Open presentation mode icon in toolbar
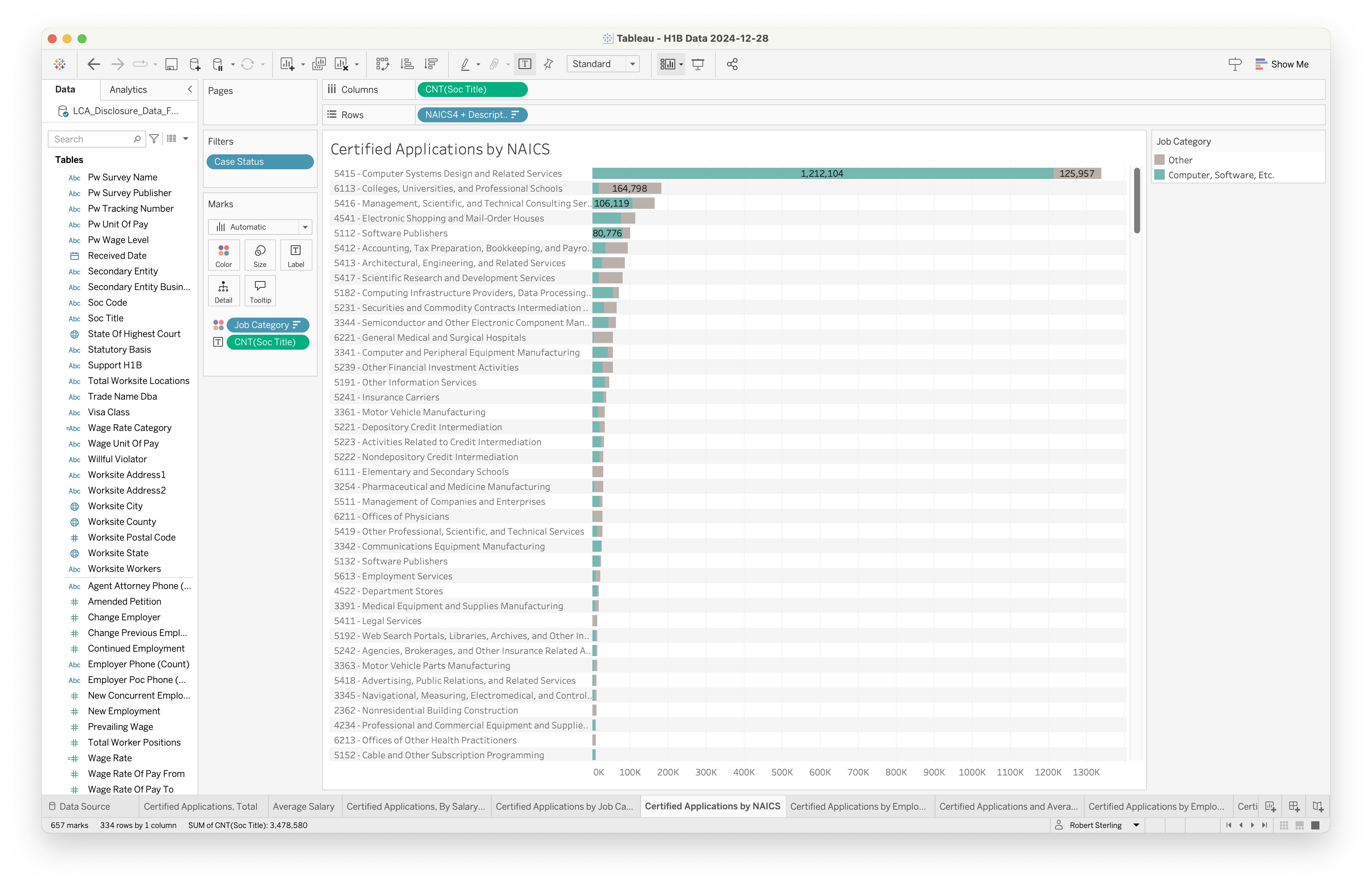 pyautogui.click(x=698, y=64)
